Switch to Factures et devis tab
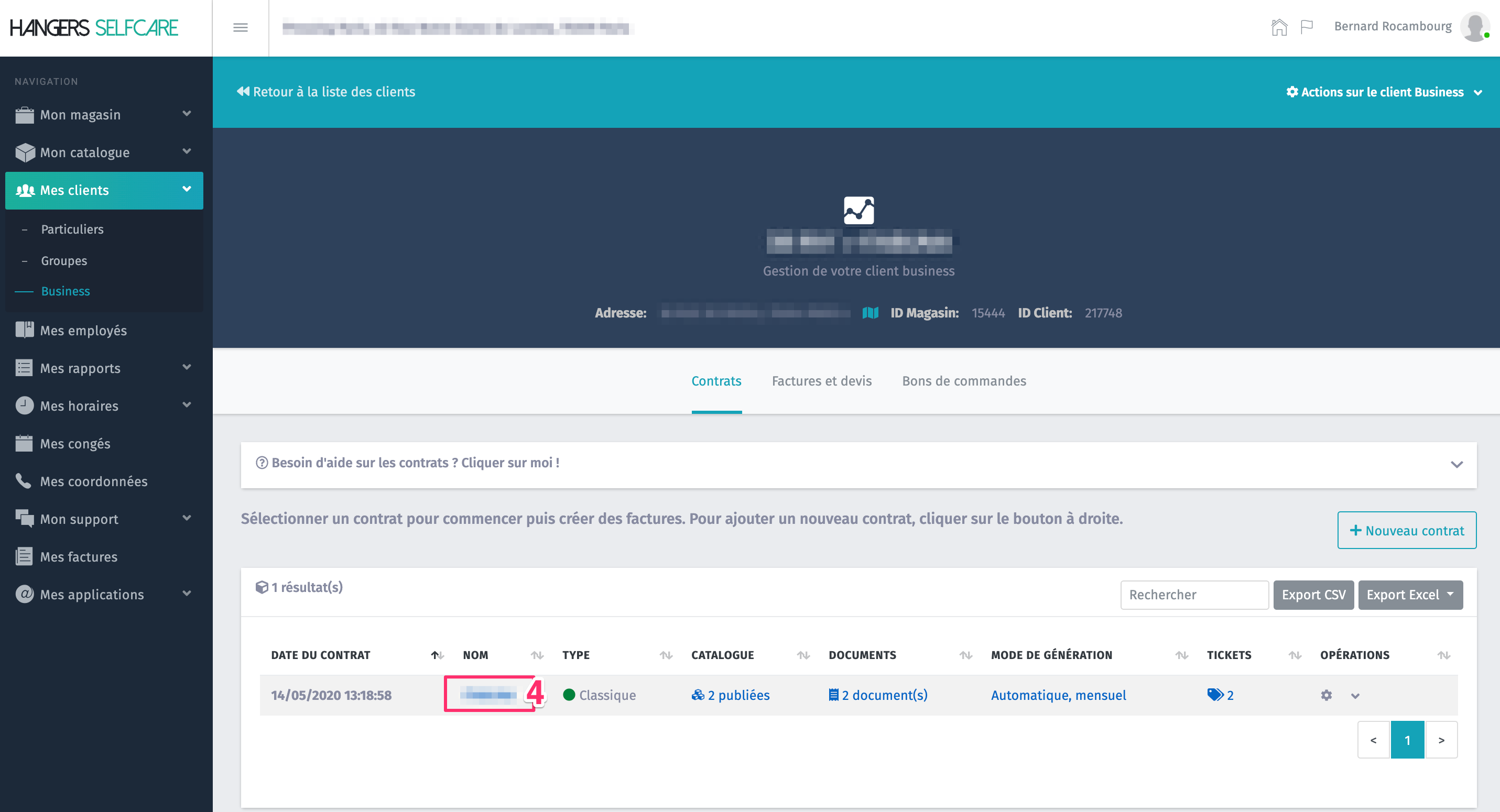 (x=822, y=381)
